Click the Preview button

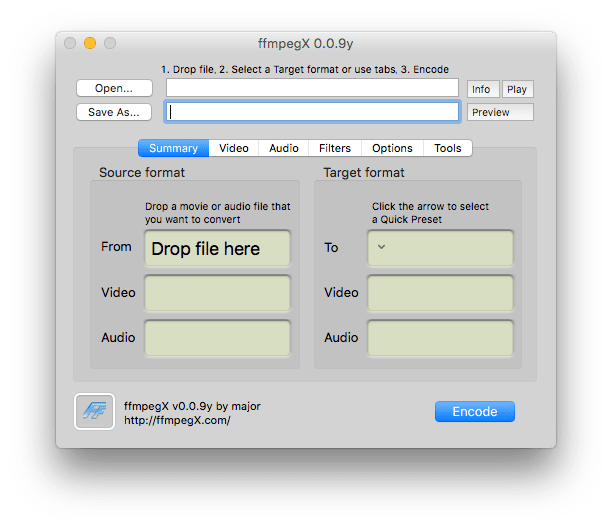click(x=500, y=112)
